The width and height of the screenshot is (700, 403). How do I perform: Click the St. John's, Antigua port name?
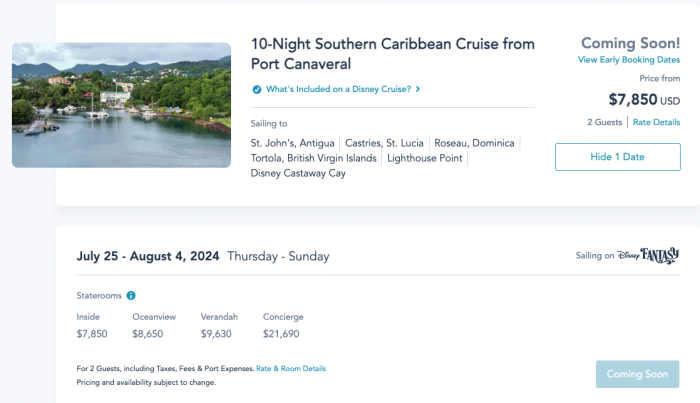point(292,143)
